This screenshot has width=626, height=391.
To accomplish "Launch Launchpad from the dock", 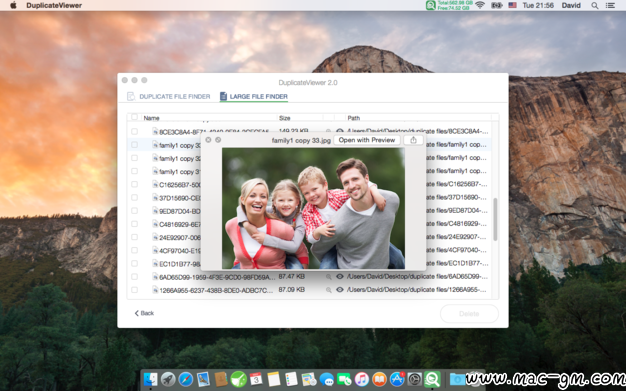I will [x=168, y=379].
